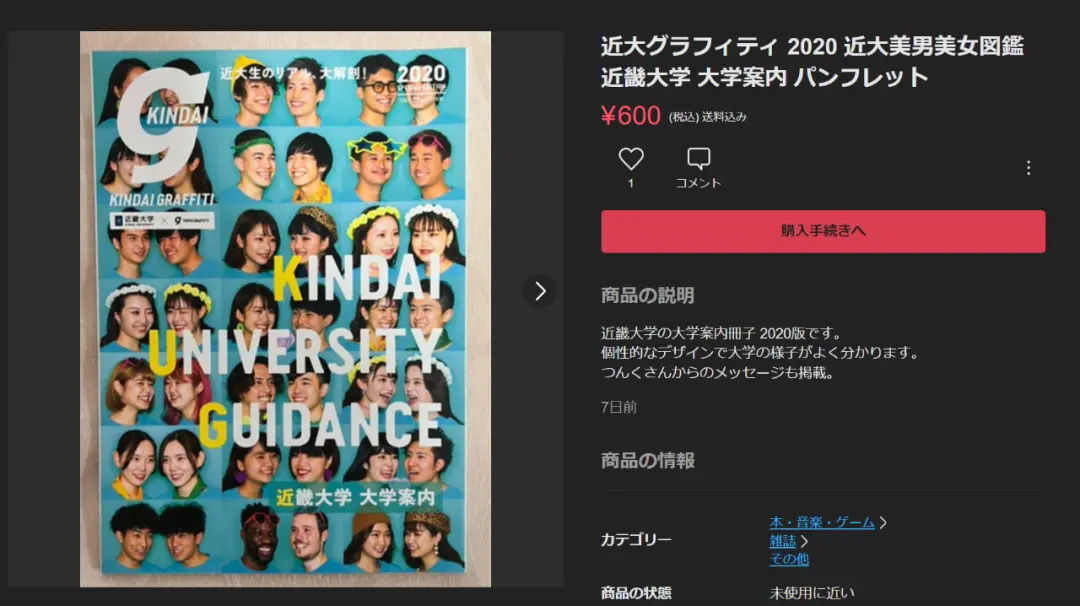Open the 本・音楽・ゲーム category link
This screenshot has width=1080, height=606.
coord(822,523)
